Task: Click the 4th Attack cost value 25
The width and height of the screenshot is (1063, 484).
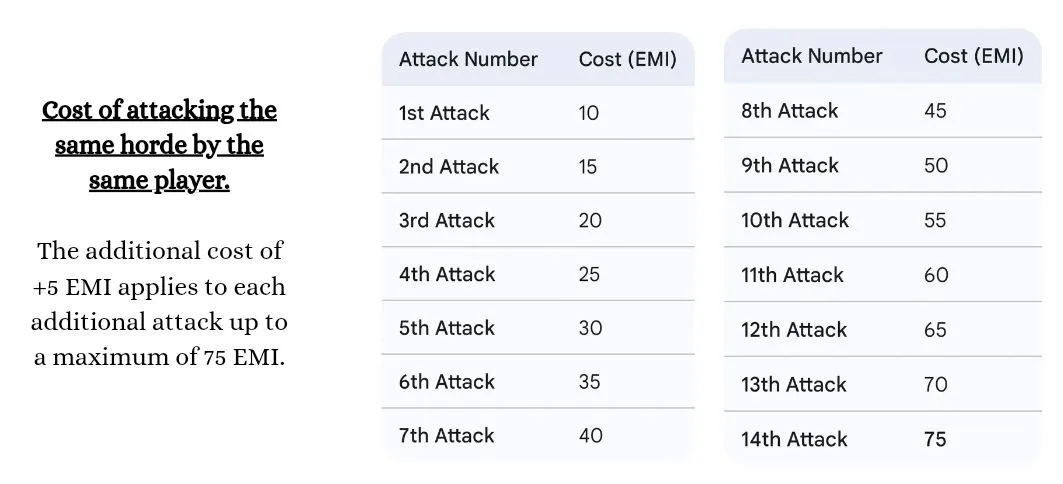Action: (x=589, y=274)
